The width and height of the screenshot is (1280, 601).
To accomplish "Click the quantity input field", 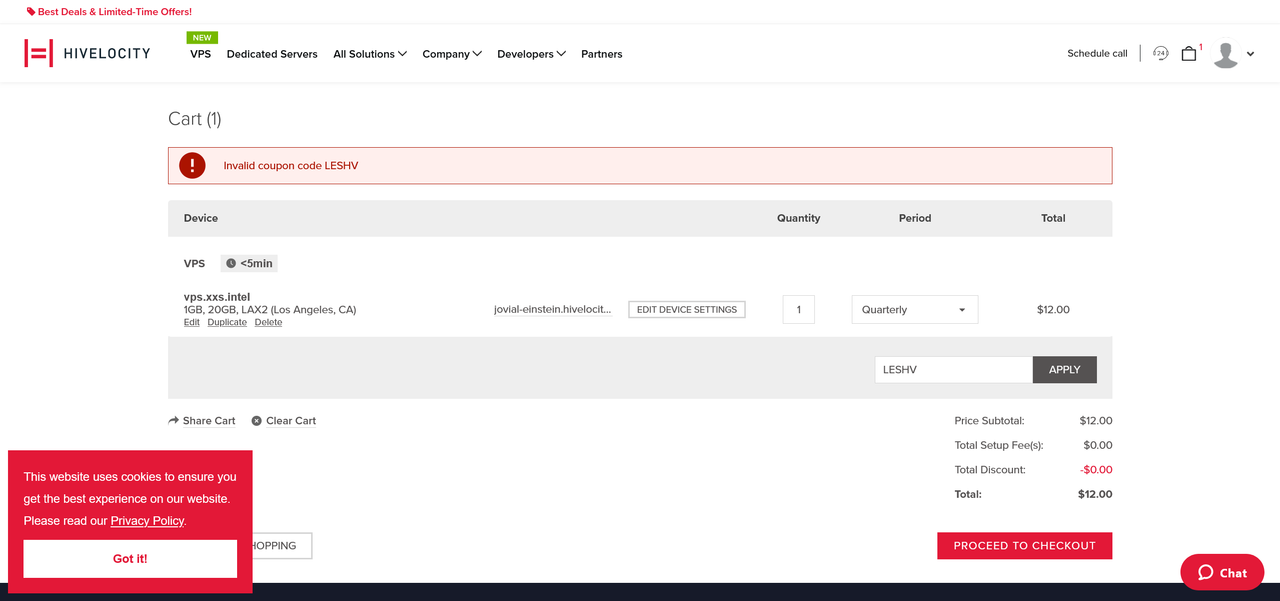I will (x=799, y=310).
